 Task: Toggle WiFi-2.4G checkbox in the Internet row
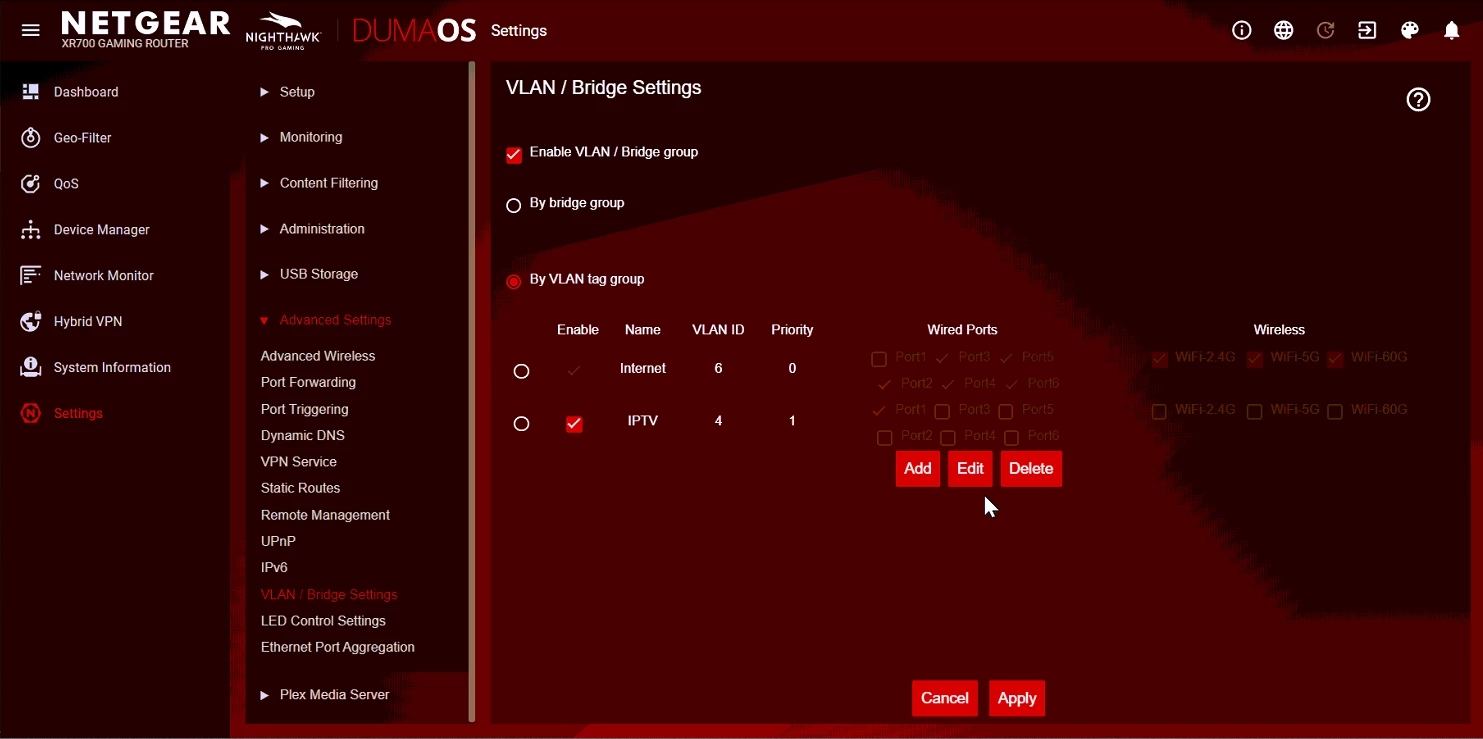point(1159,359)
